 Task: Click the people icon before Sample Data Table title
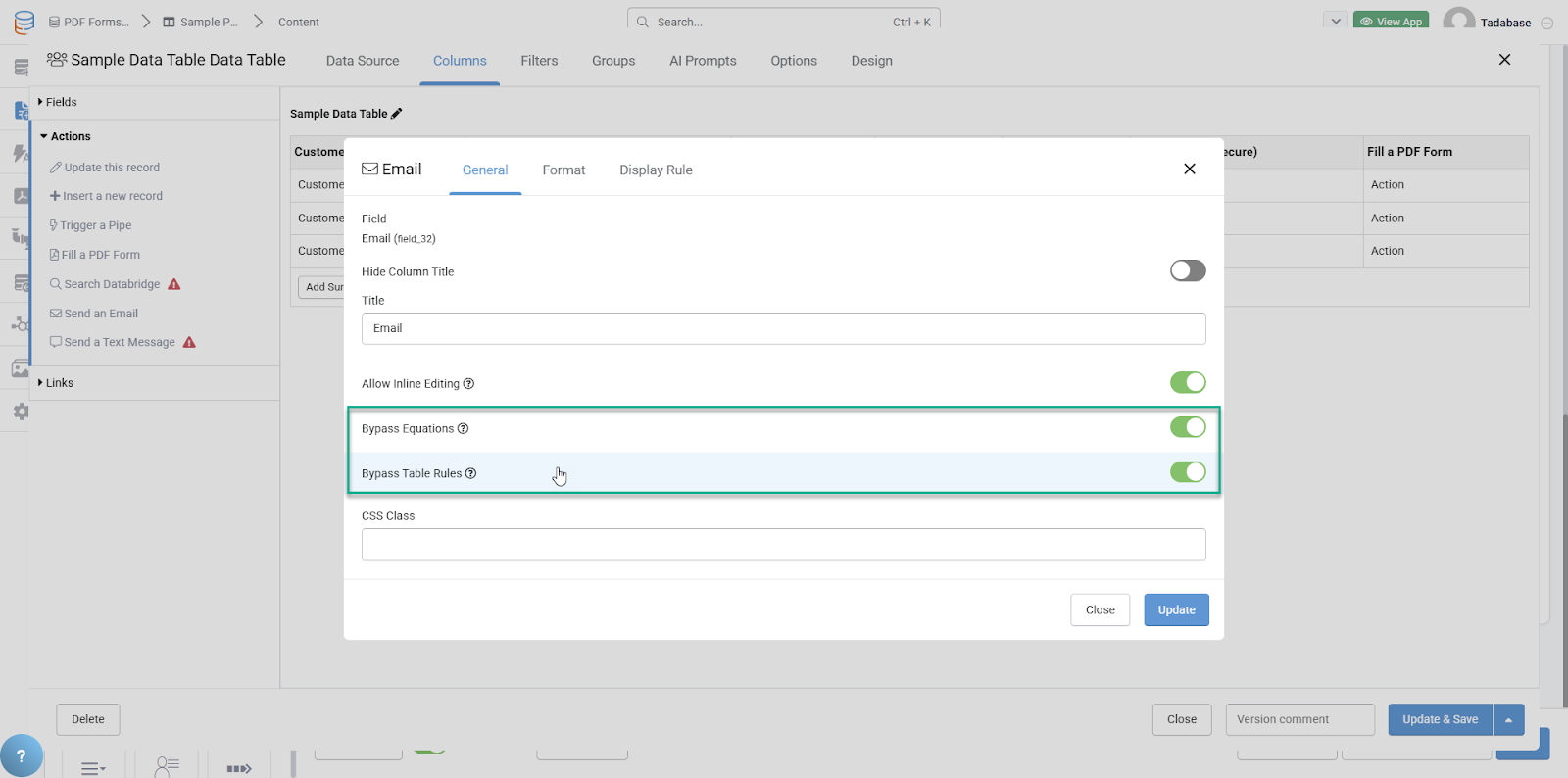(x=57, y=60)
